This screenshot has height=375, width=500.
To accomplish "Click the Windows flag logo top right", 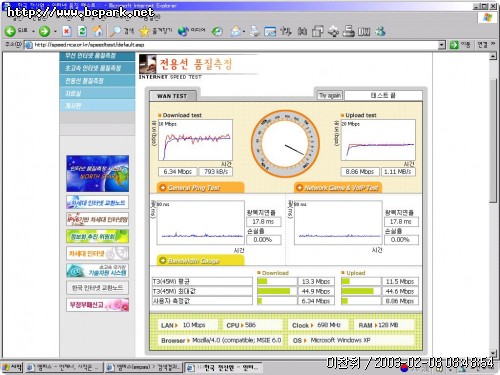I will tap(487, 17).
